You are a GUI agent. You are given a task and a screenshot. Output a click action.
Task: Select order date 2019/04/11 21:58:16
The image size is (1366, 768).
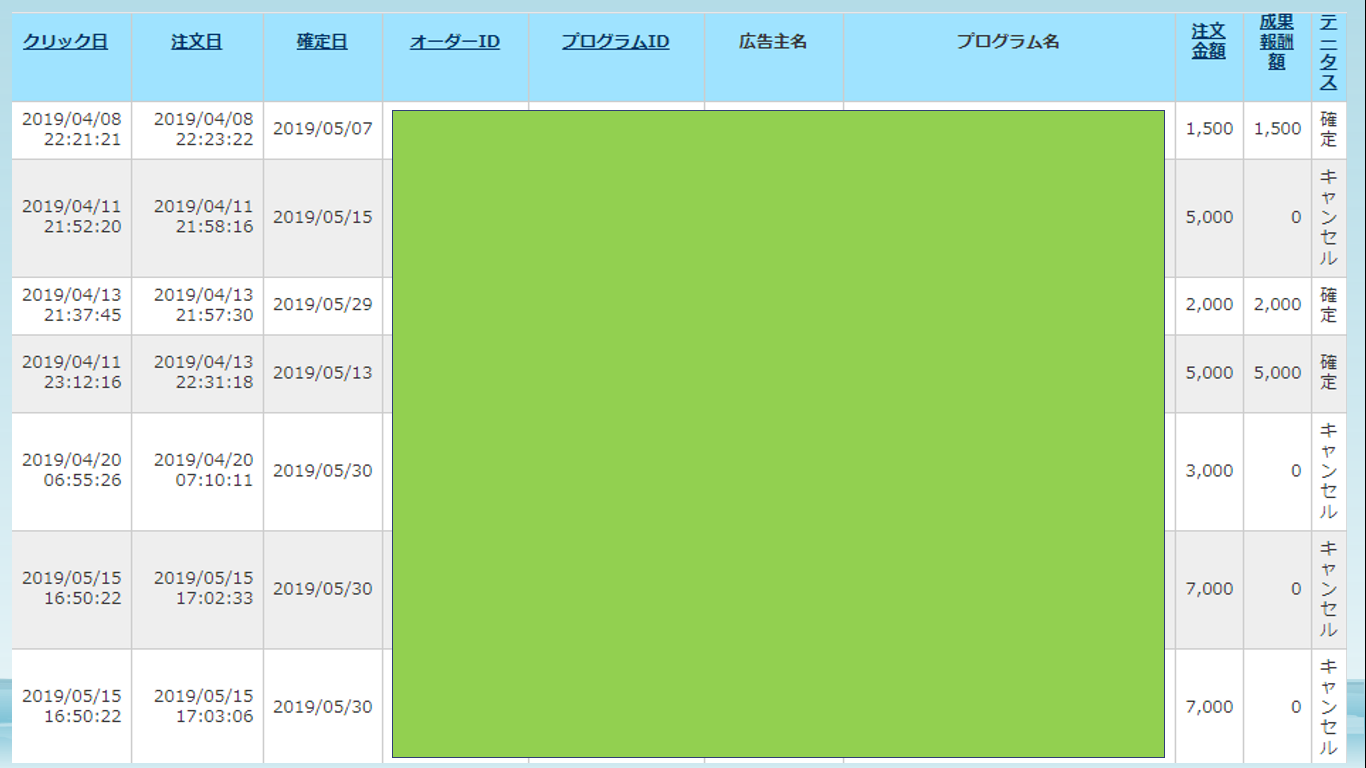click(x=203, y=217)
